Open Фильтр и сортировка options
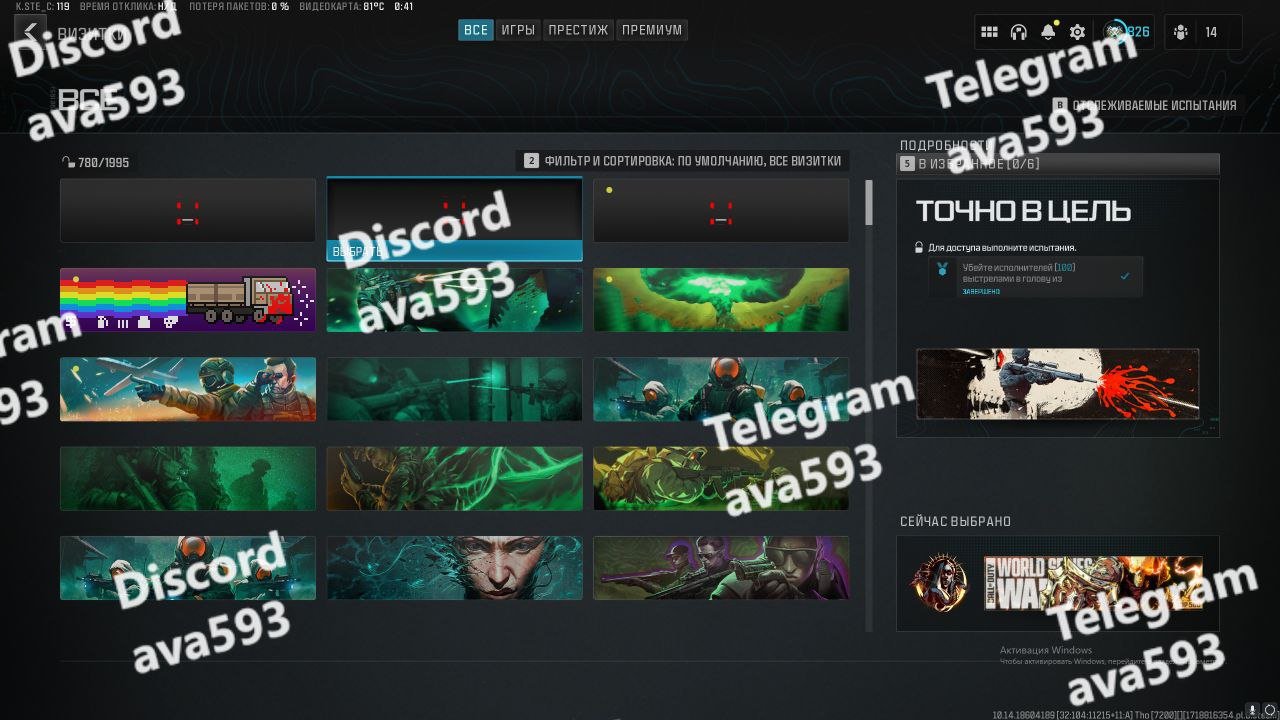 point(683,160)
